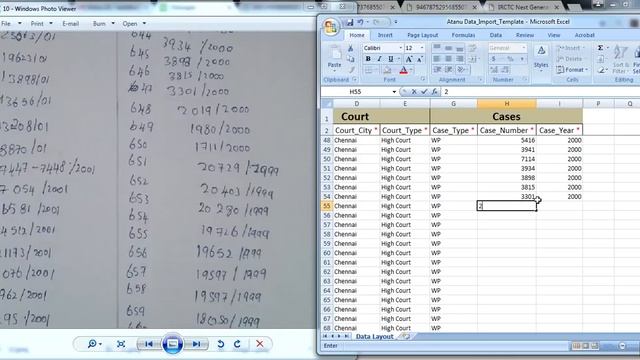Image resolution: width=640 pixels, height=360 pixels.
Task: Select column D header
Action: point(356,104)
